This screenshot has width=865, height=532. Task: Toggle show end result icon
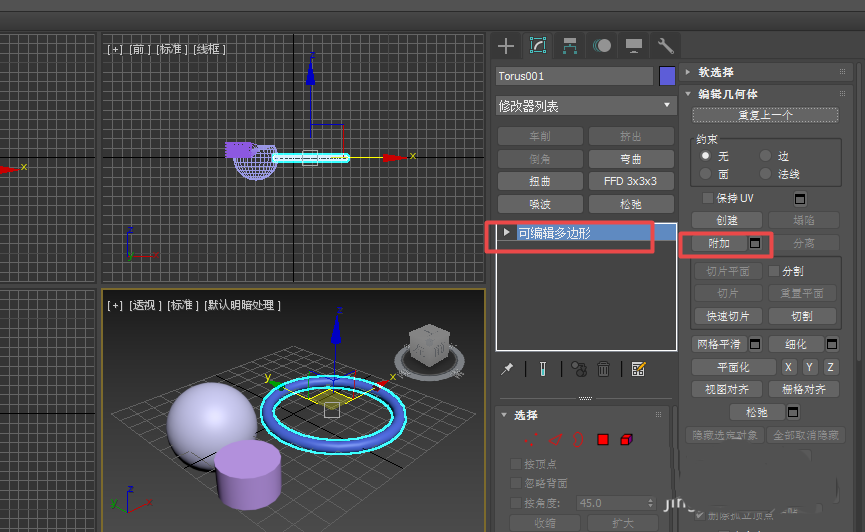tap(543, 369)
